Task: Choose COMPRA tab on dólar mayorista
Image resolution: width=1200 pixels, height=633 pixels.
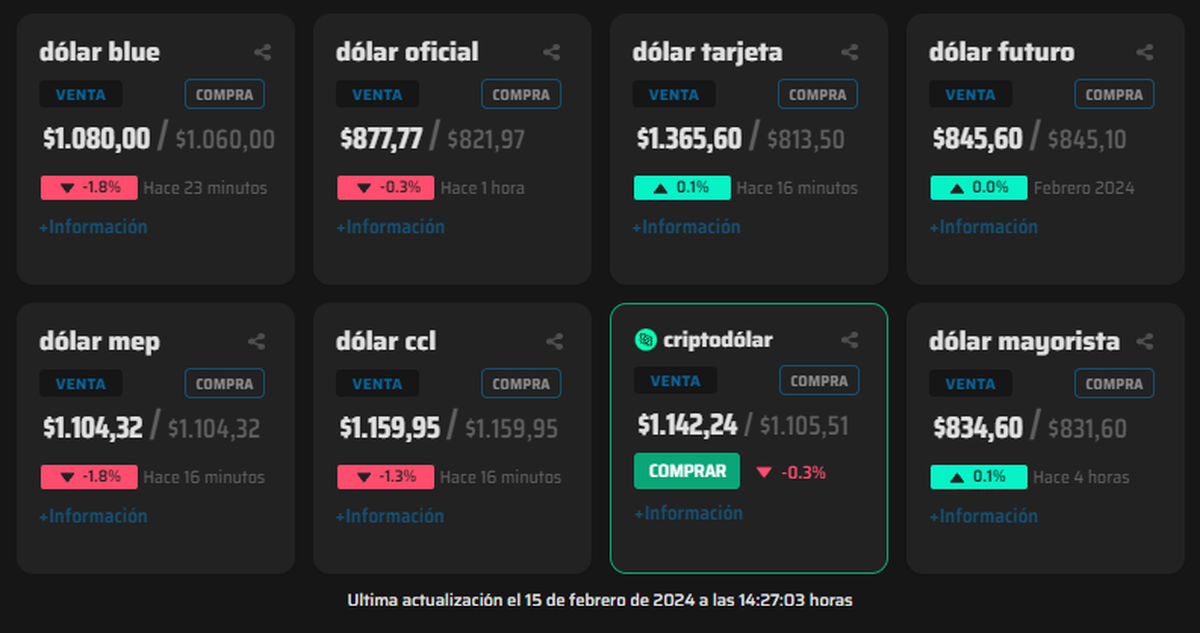Action: point(1114,384)
